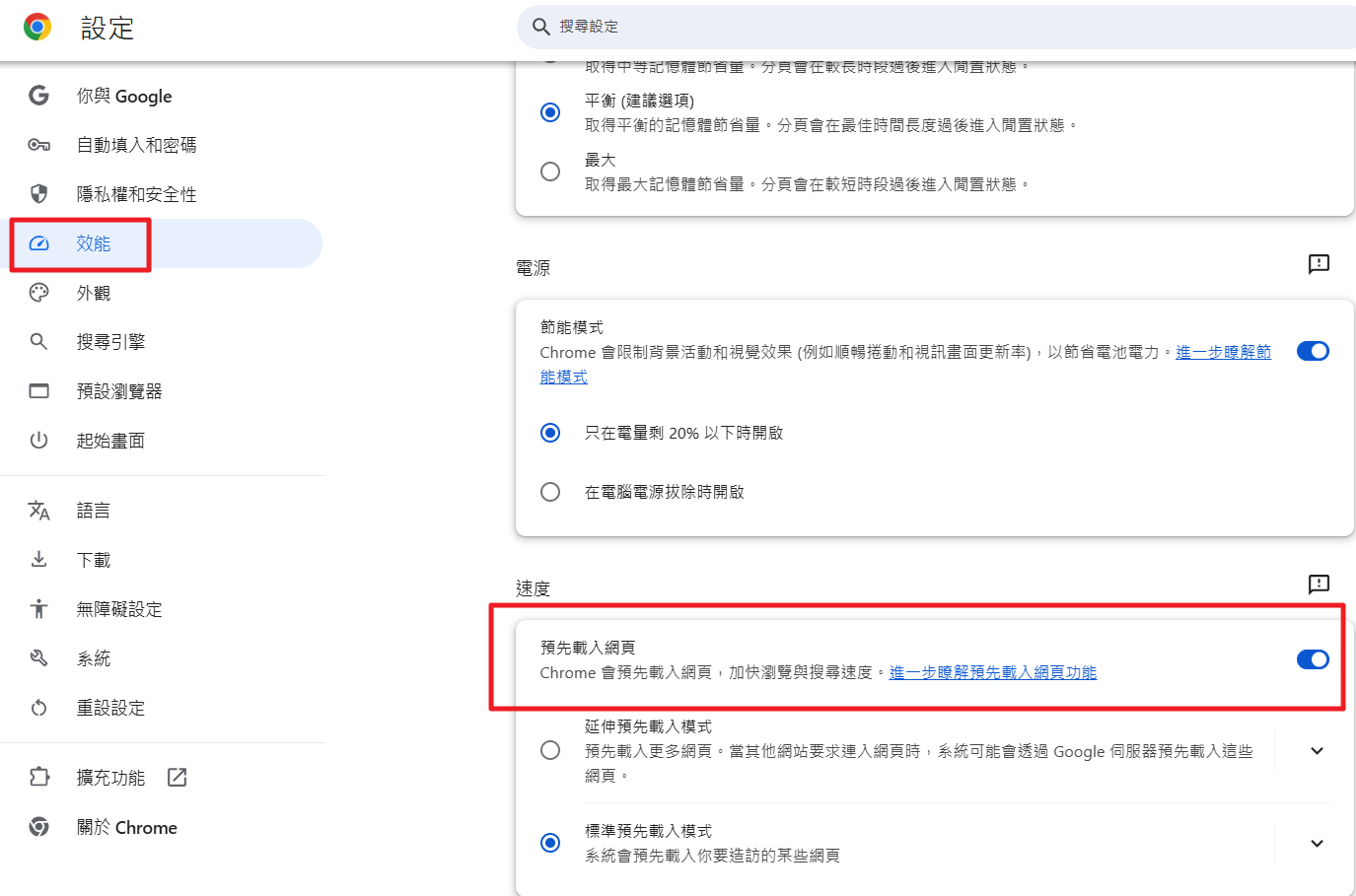This screenshot has height=896, width=1356.
Task: Click the reset icon beside 重設設定
Action: pos(38,708)
